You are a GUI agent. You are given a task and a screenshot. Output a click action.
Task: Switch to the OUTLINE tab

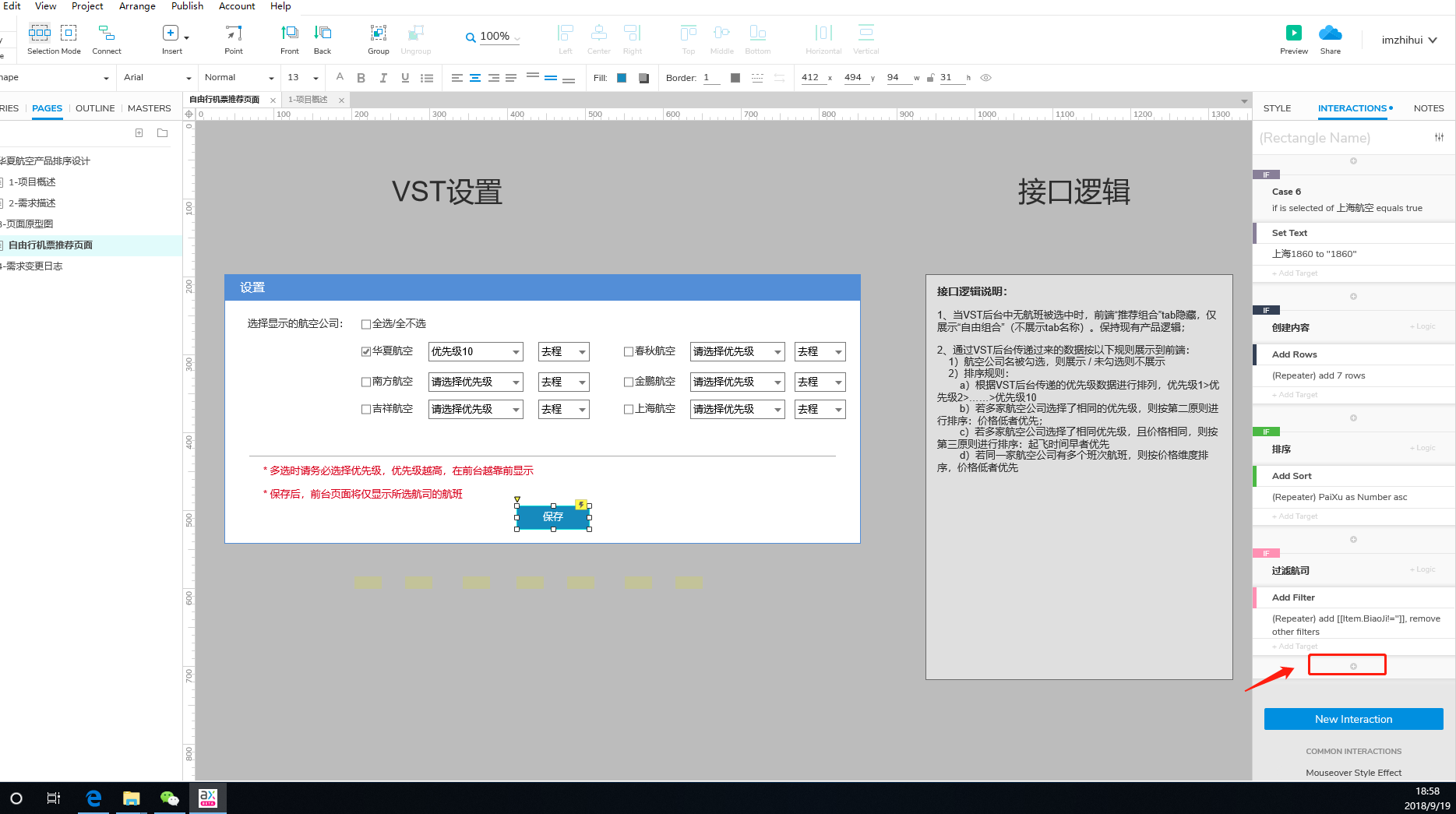coord(95,108)
